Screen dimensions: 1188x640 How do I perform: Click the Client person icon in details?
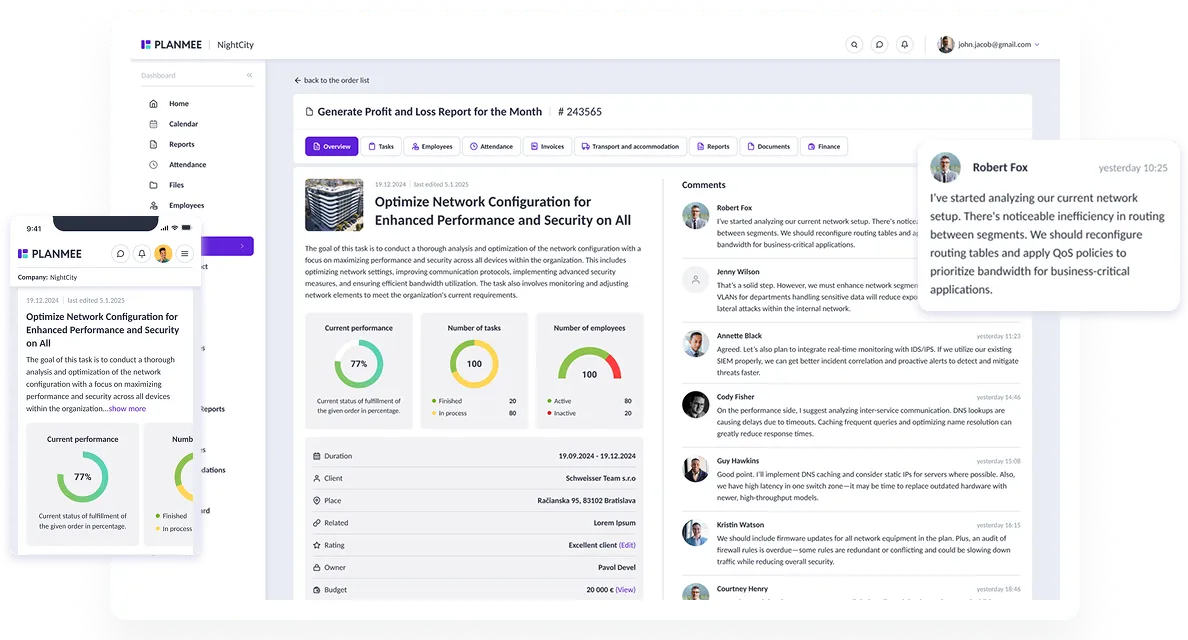coord(317,479)
